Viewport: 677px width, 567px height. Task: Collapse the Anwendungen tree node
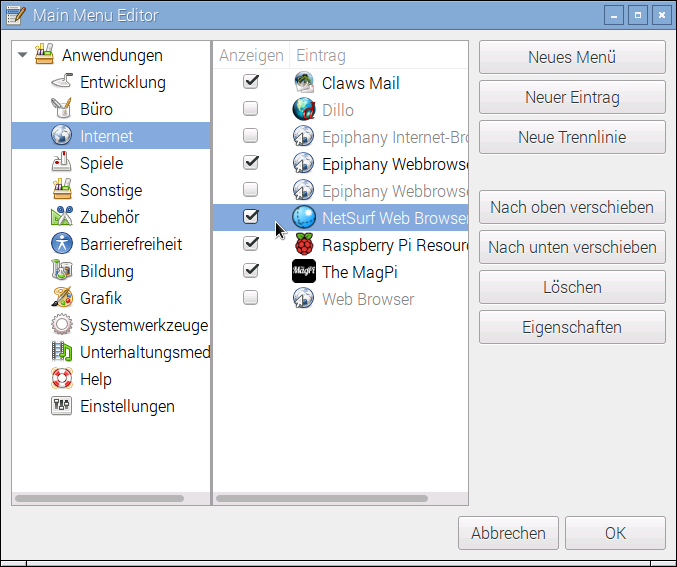tap(22, 56)
